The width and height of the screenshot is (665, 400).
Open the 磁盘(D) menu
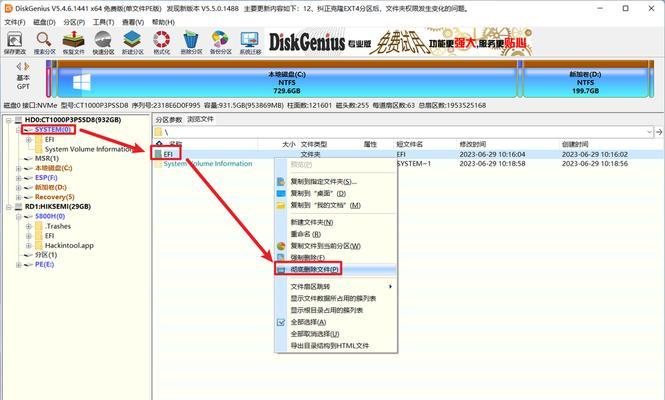(45, 22)
